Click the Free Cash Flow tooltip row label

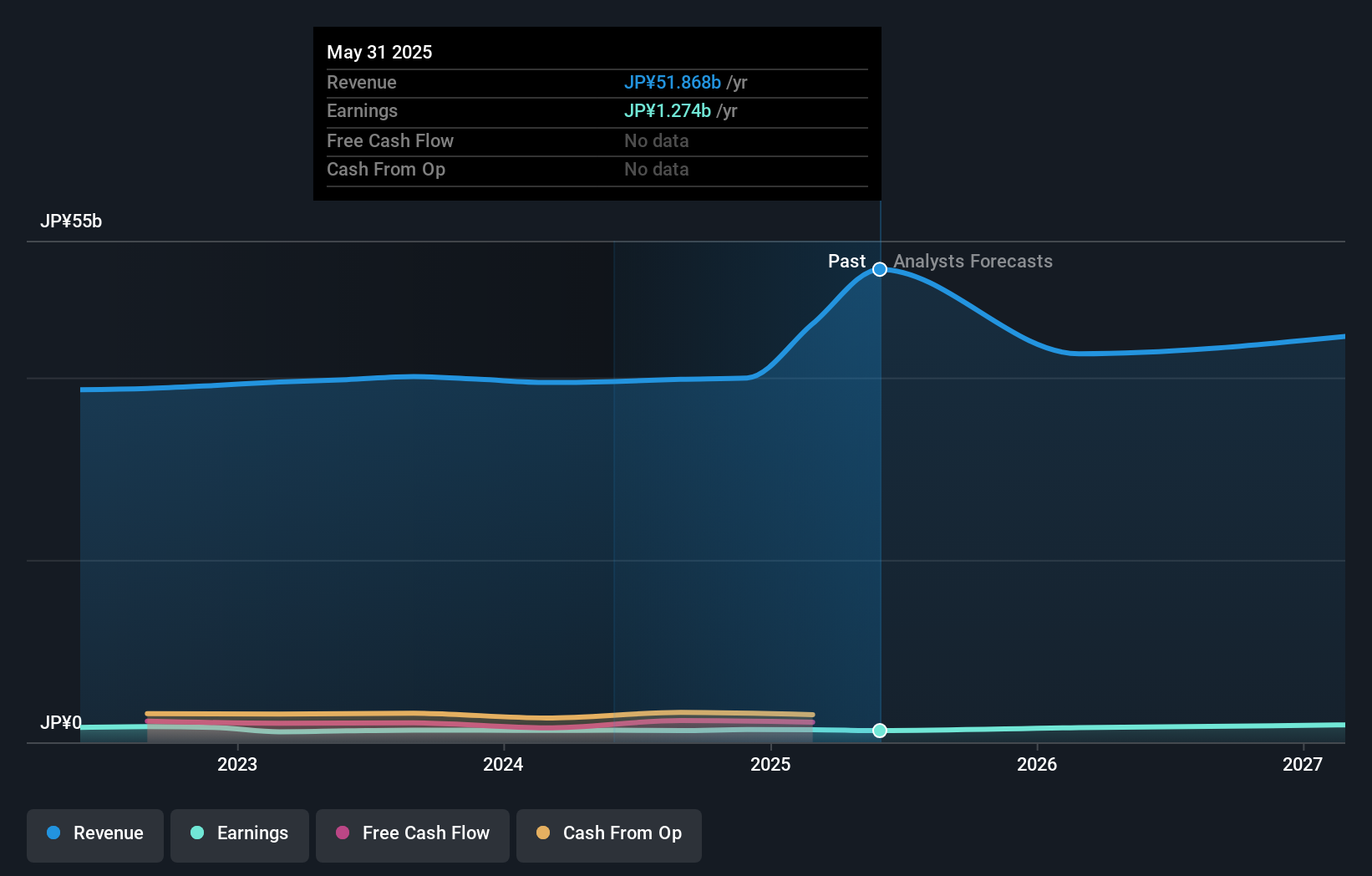(x=390, y=140)
